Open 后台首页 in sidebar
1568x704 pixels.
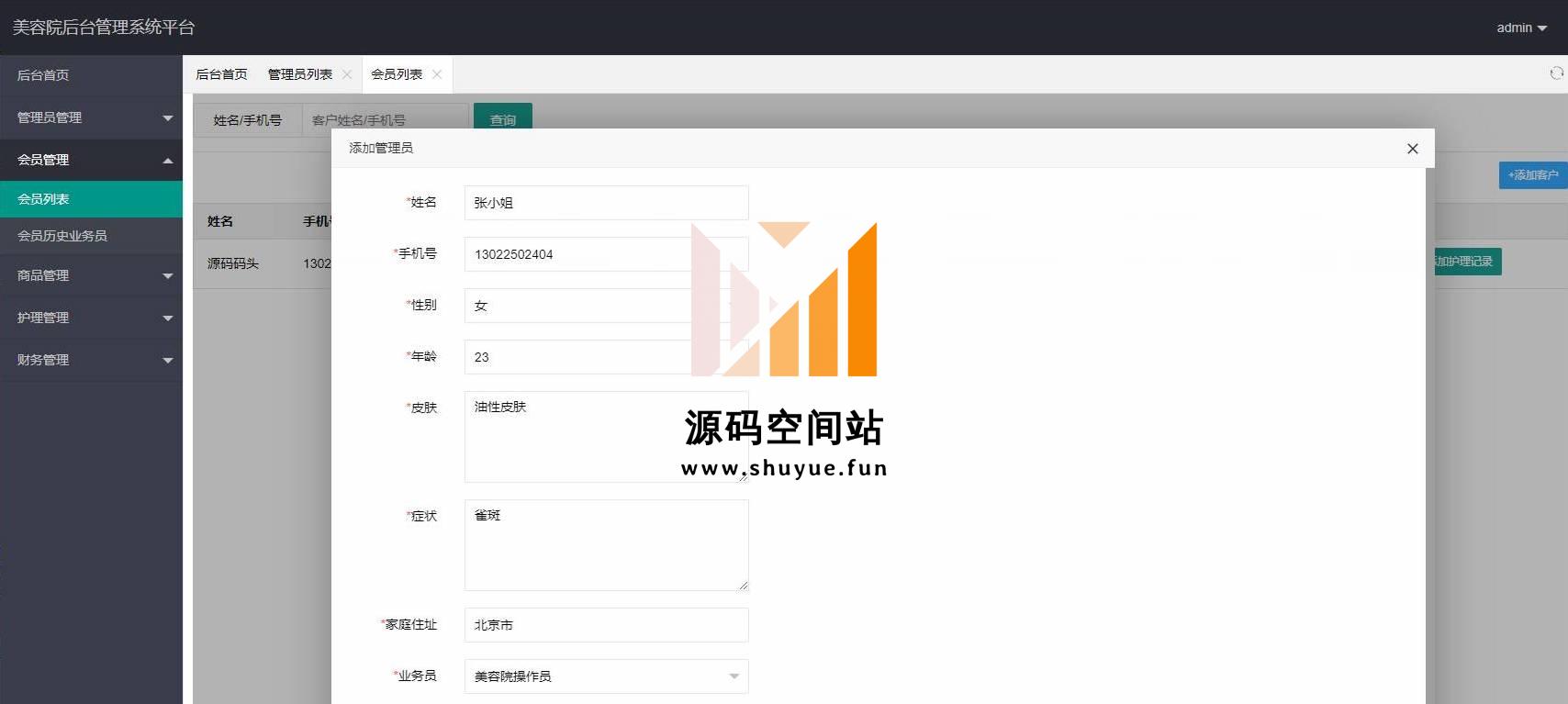[91, 75]
